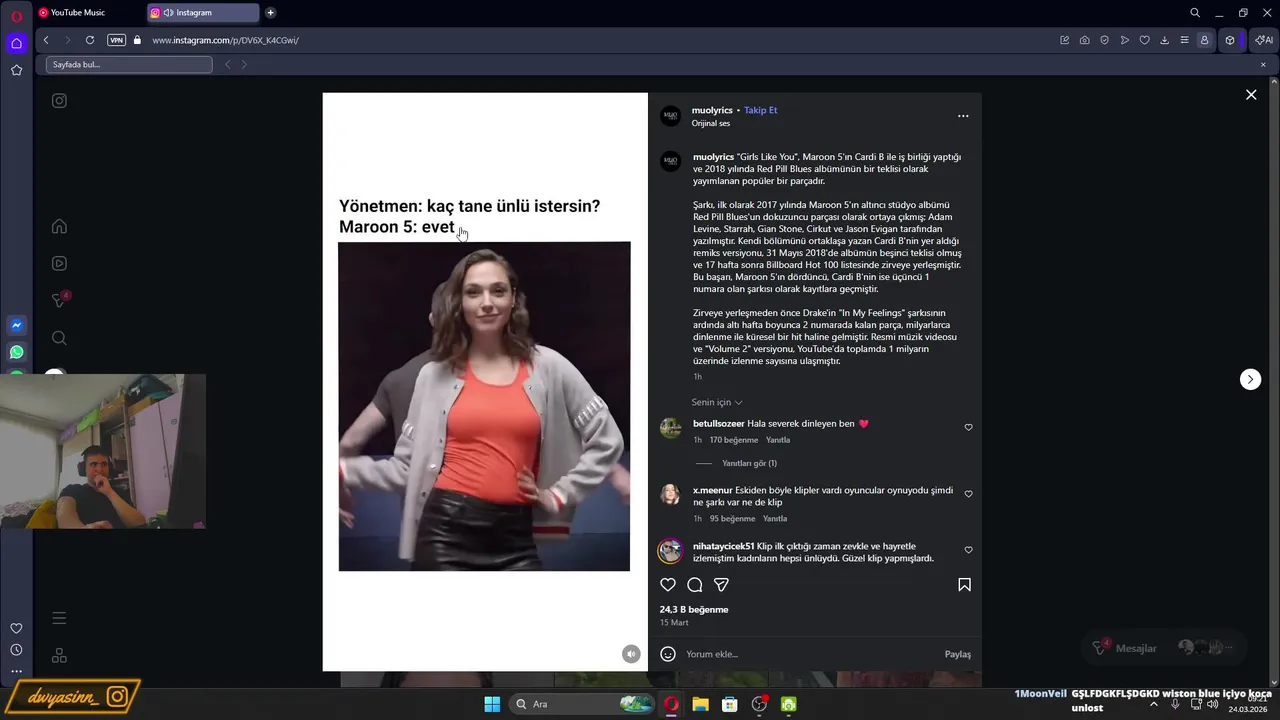Open nihataycicek51 username link
This screenshot has width=1280, height=720.
(x=723, y=546)
